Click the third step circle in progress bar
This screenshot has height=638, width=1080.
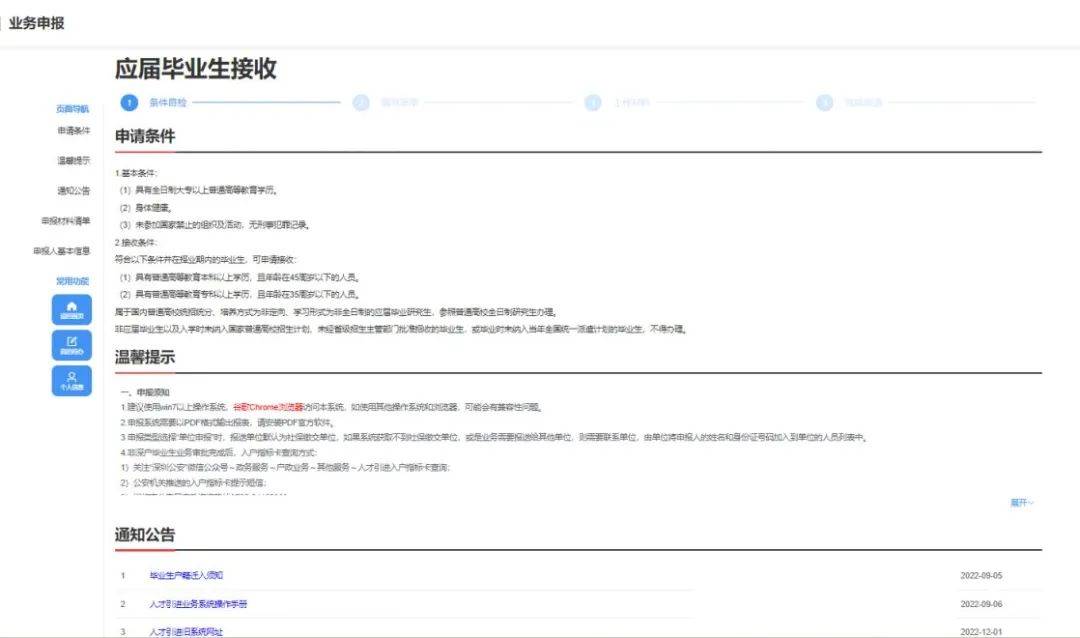[592, 103]
